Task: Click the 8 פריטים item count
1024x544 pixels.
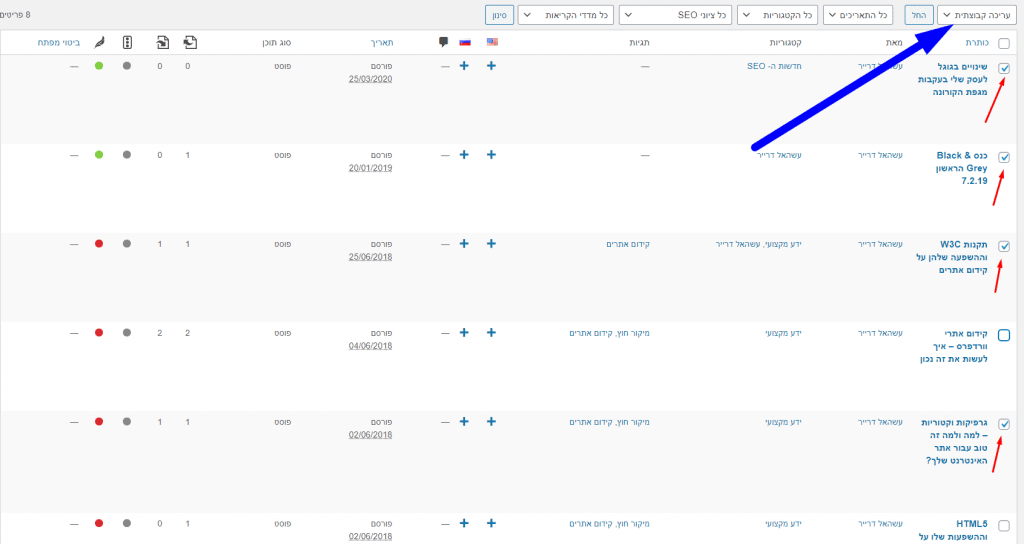Action: coord(15,14)
